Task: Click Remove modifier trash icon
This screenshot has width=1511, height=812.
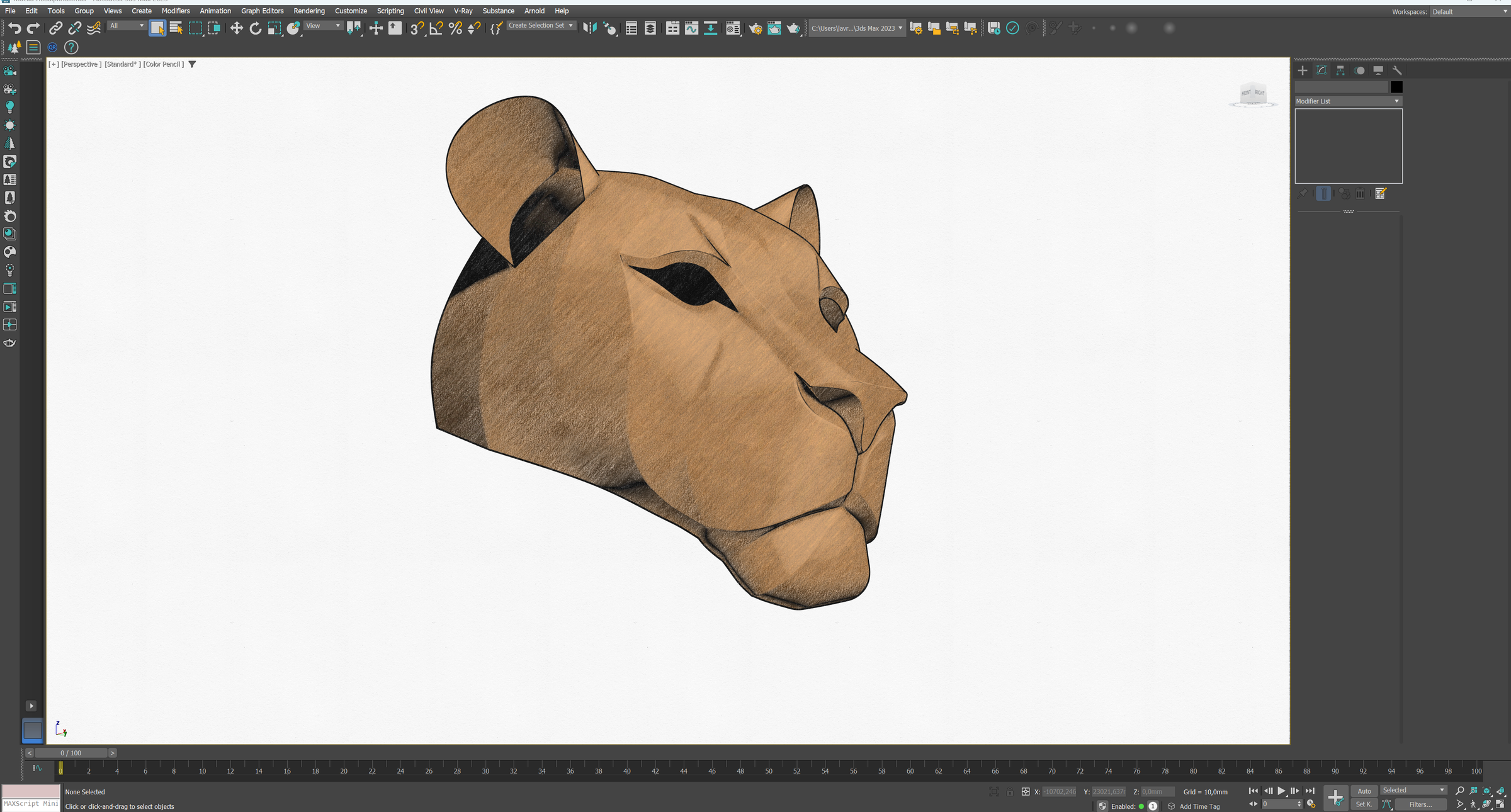Action: tap(1361, 193)
